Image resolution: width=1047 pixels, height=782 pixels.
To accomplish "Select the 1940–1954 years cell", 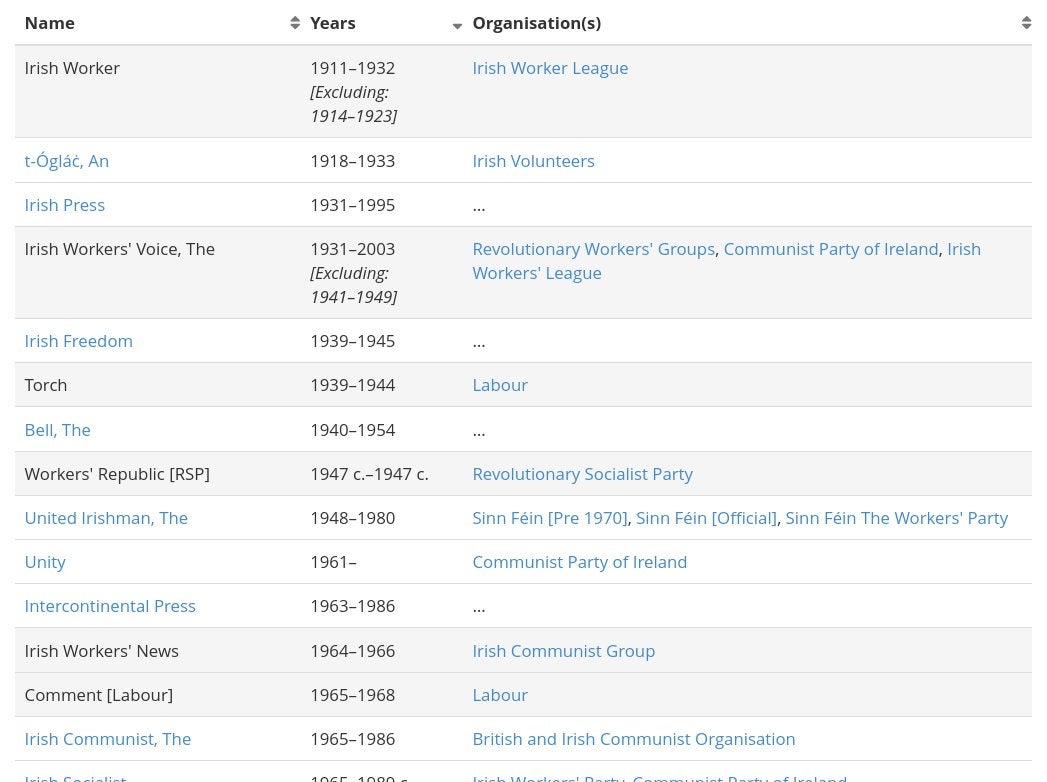I will pyautogui.click(x=382, y=430).
